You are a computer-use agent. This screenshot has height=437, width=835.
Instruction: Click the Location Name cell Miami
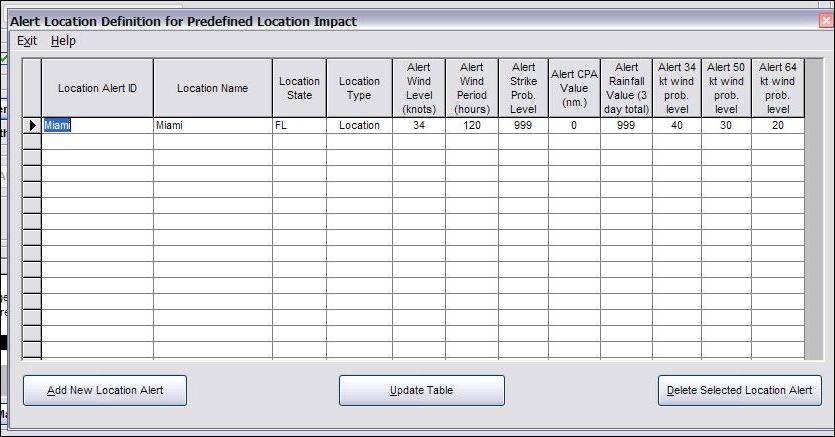tap(212, 126)
